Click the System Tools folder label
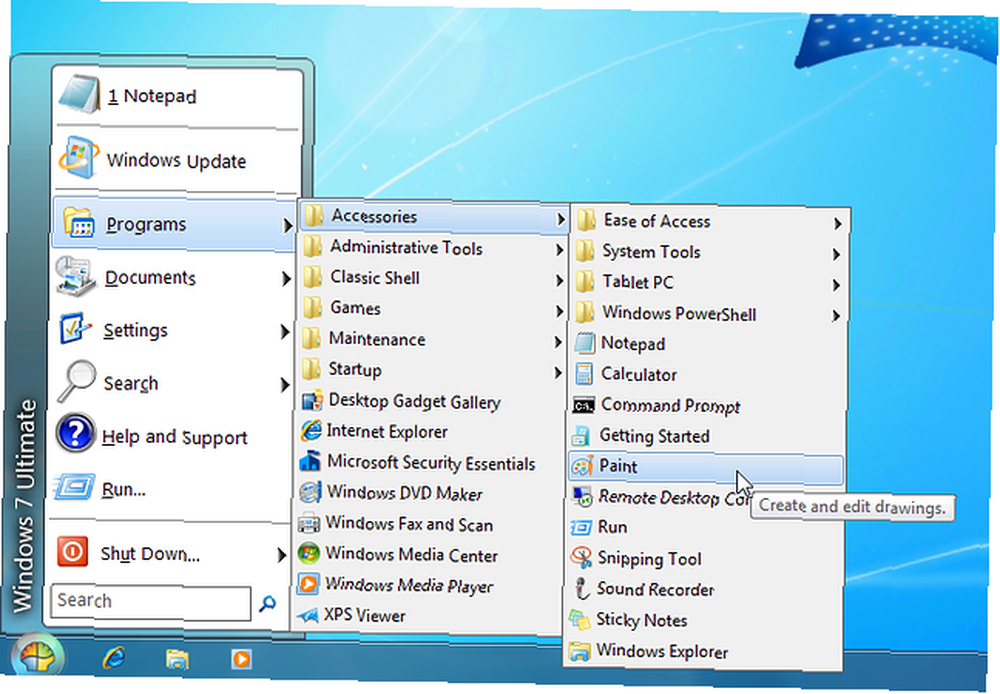The image size is (1000, 694). [651, 252]
